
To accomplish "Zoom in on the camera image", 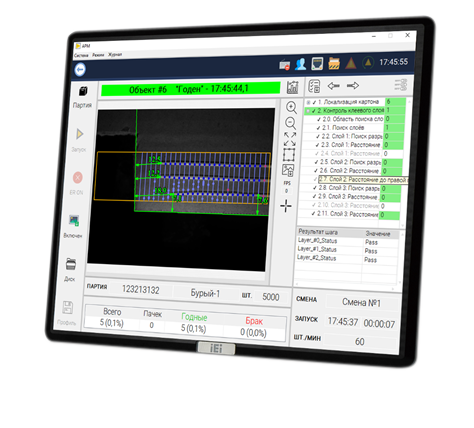I will click(292, 107).
